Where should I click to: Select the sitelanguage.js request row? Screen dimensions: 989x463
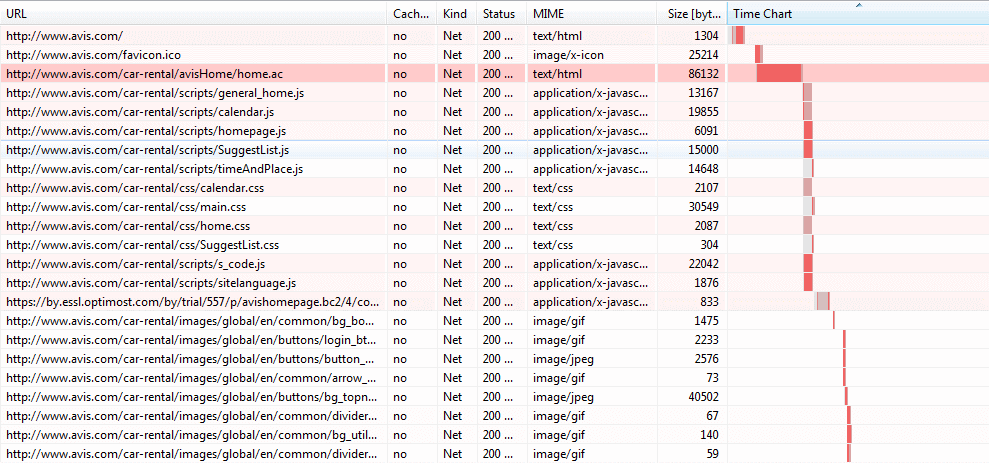click(494, 283)
